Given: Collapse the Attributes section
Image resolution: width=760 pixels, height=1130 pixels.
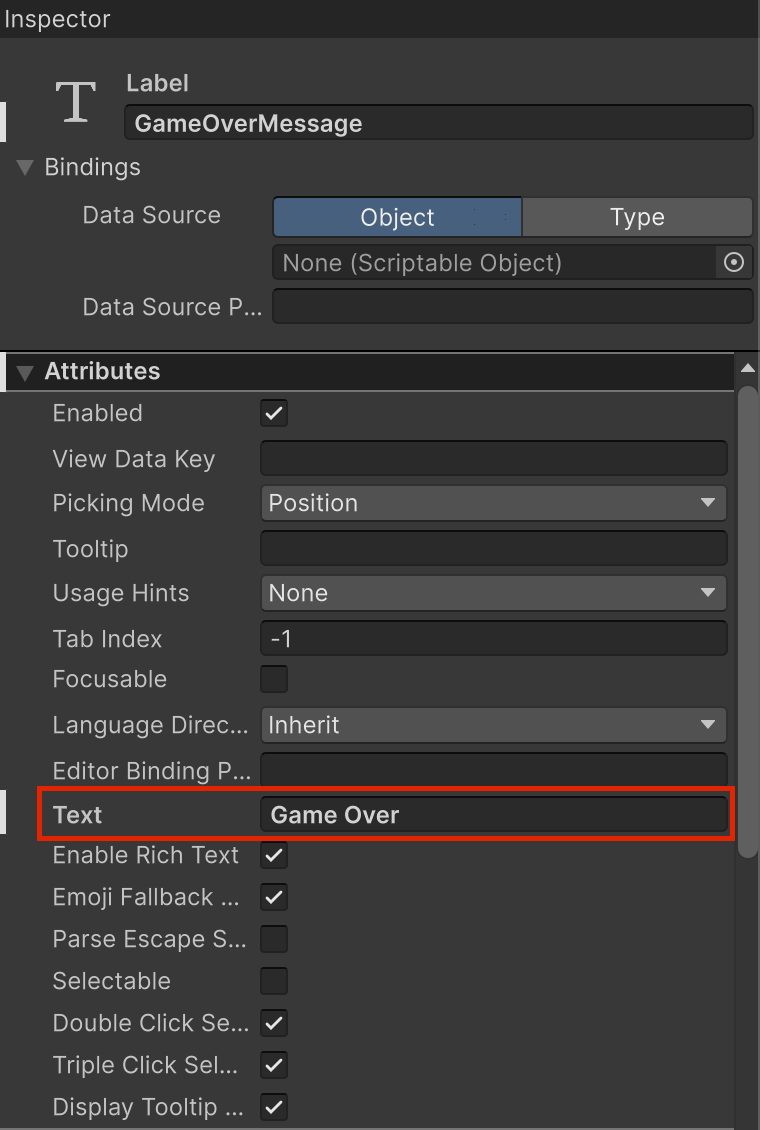Looking at the screenshot, I should 25,372.
